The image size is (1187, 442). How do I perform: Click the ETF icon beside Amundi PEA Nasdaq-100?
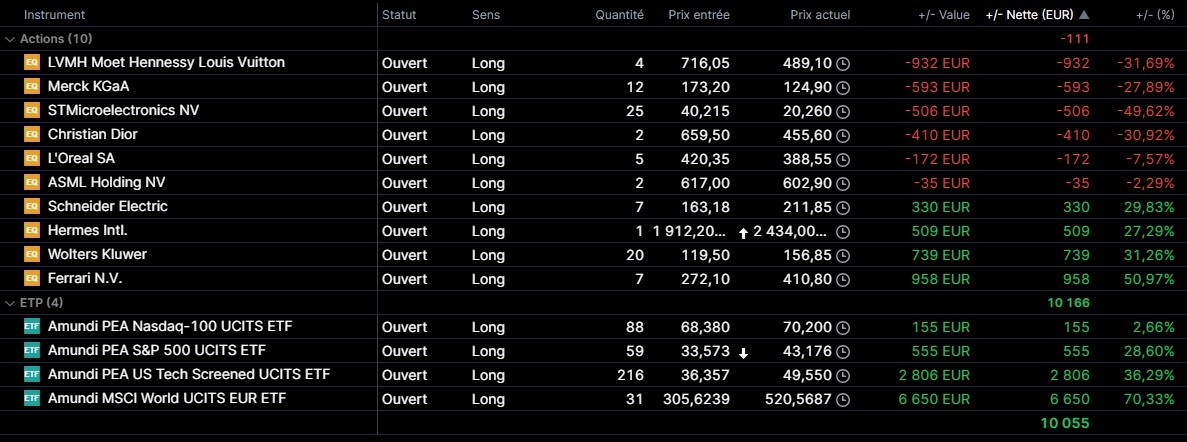pos(31,326)
